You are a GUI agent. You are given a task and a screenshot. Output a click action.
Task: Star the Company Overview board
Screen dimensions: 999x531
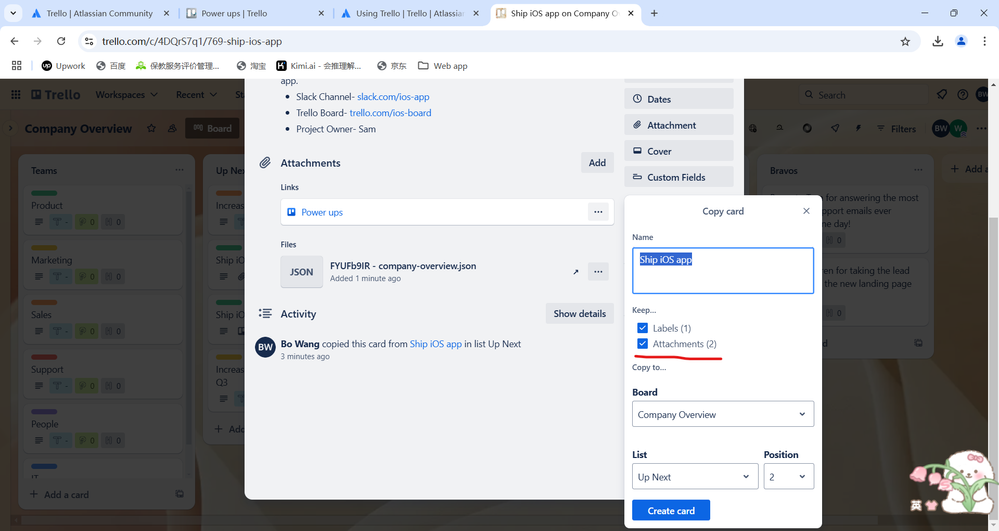coord(151,128)
